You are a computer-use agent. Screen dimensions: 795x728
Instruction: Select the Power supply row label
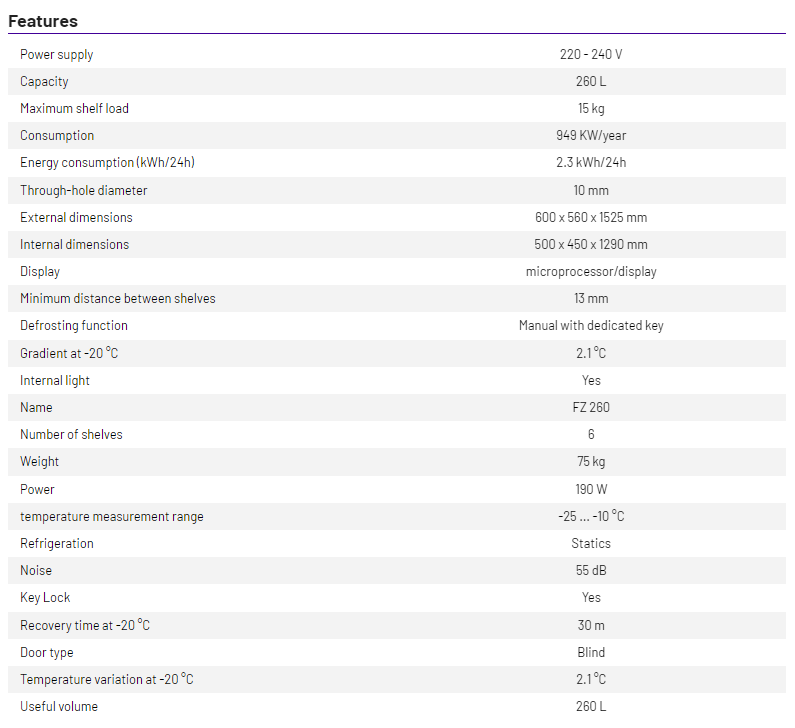(x=57, y=54)
